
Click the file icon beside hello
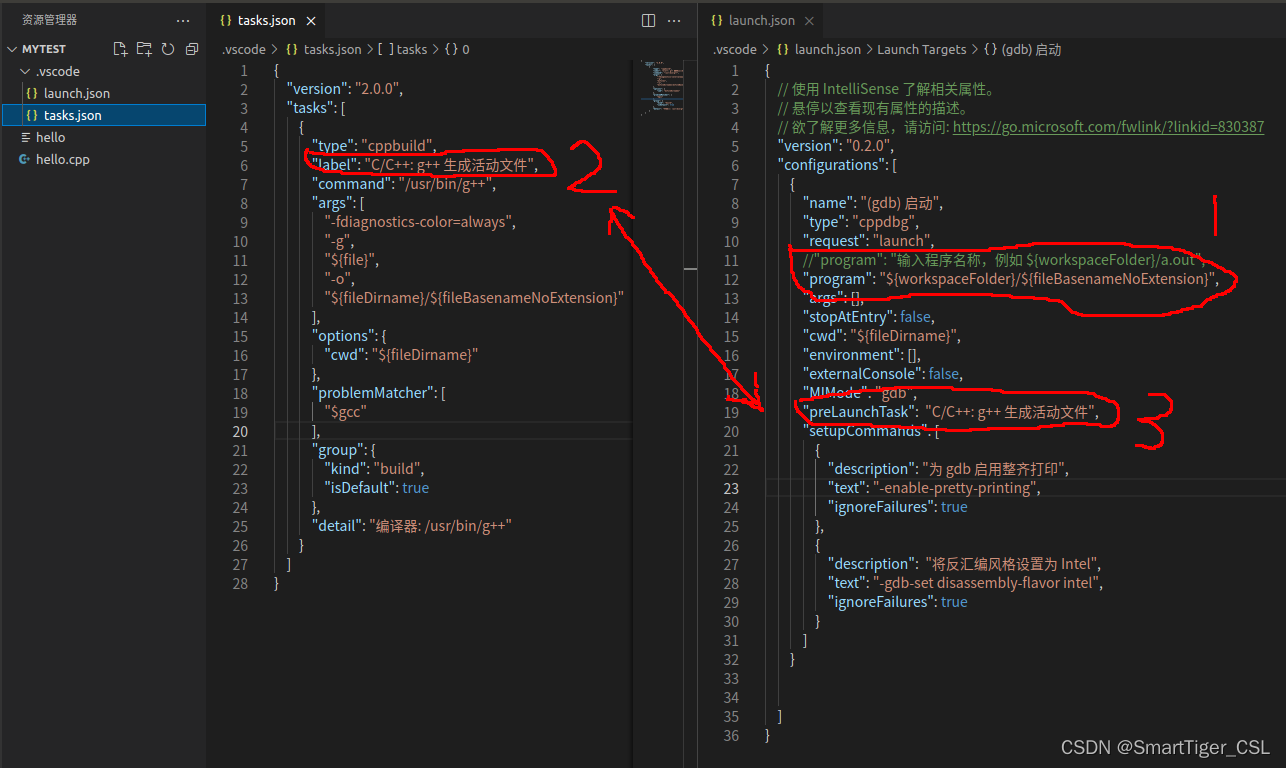click(26, 137)
